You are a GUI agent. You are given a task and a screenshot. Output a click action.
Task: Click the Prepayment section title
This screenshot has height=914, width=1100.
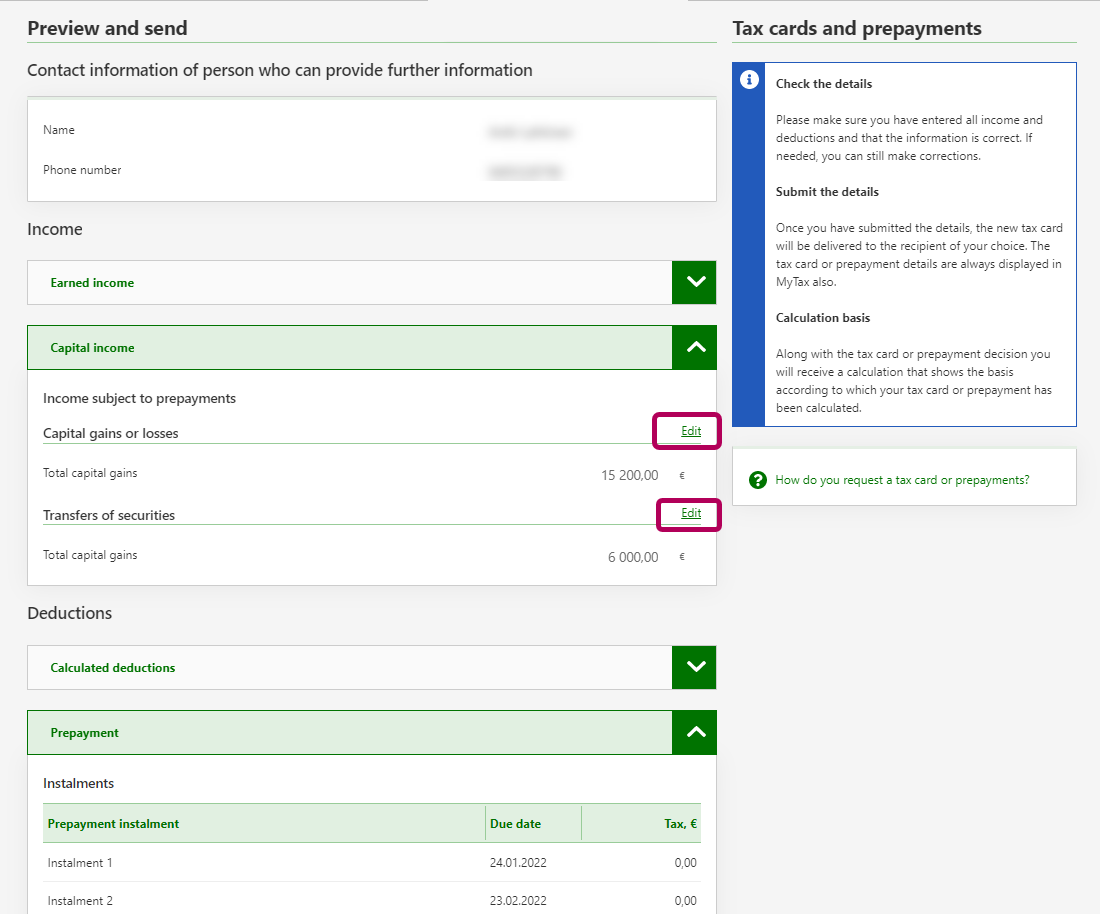click(x=84, y=733)
